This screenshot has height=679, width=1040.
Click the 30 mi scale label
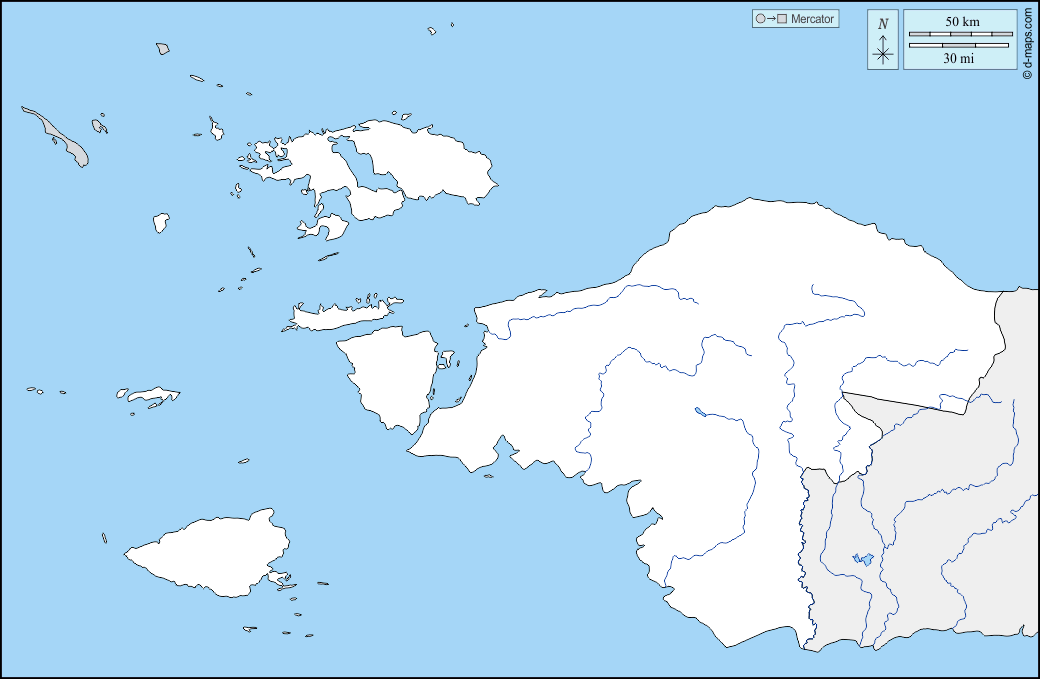click(959, 58)
